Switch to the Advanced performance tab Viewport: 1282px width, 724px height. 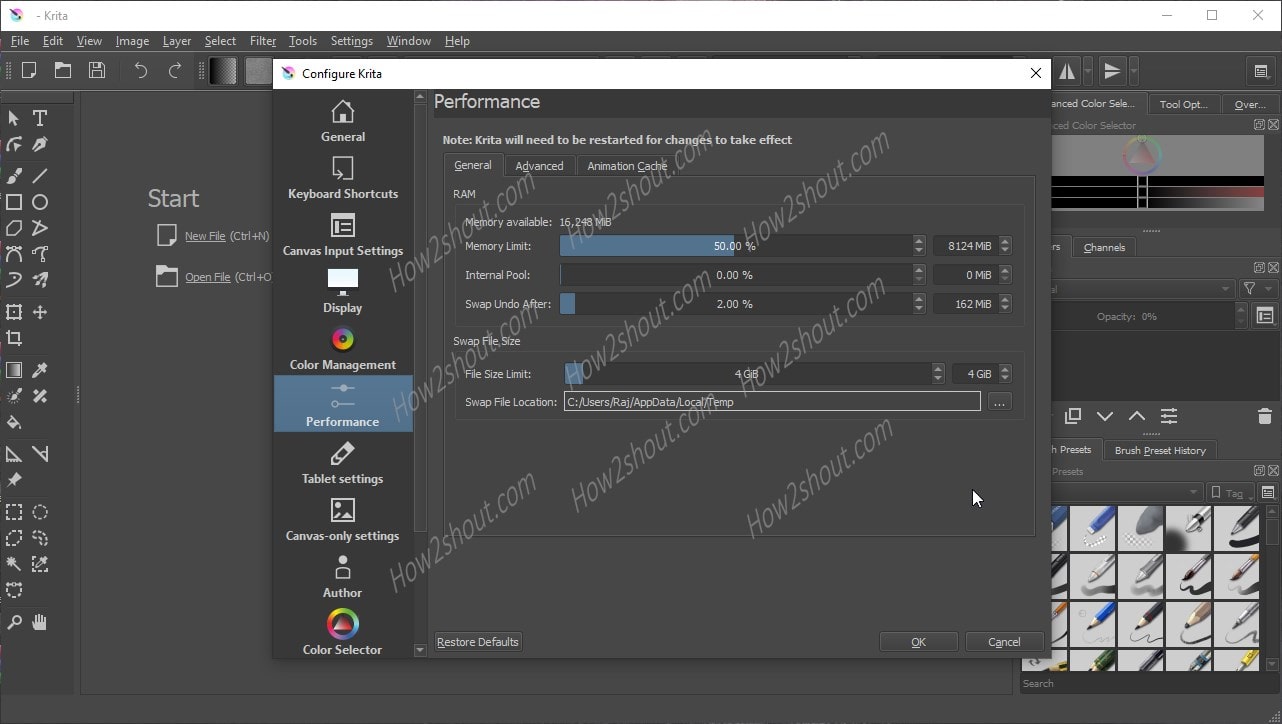(539, 166)
